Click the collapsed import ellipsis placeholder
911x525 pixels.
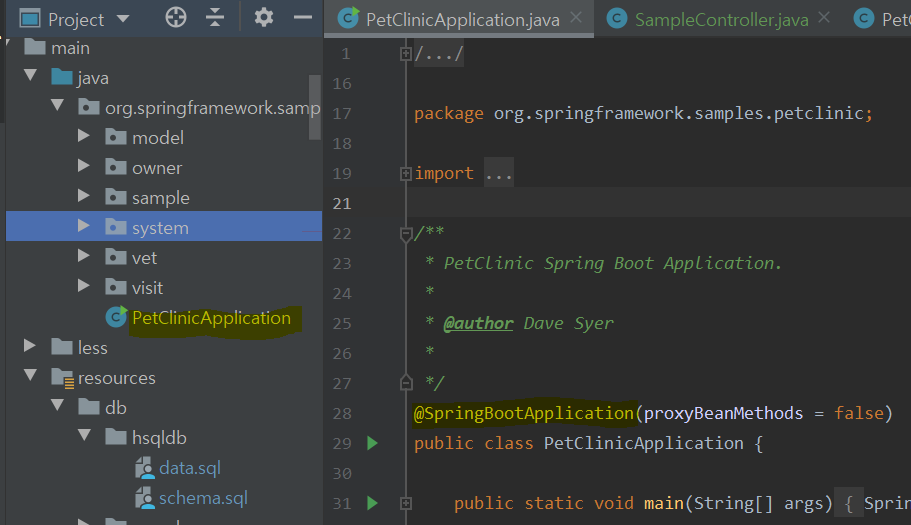point(498,173)
